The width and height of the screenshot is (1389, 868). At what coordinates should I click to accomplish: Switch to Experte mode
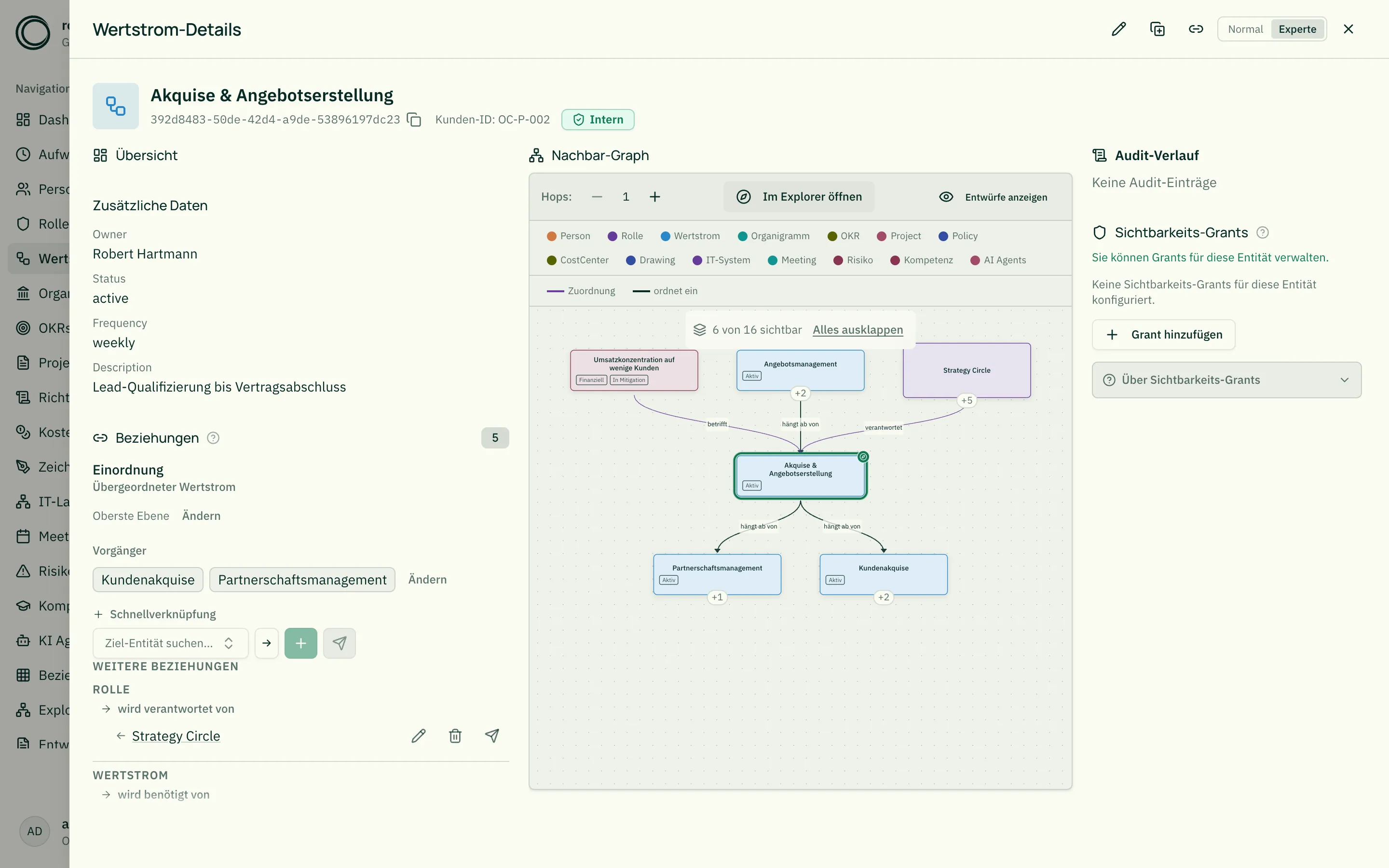point(1297,29)
